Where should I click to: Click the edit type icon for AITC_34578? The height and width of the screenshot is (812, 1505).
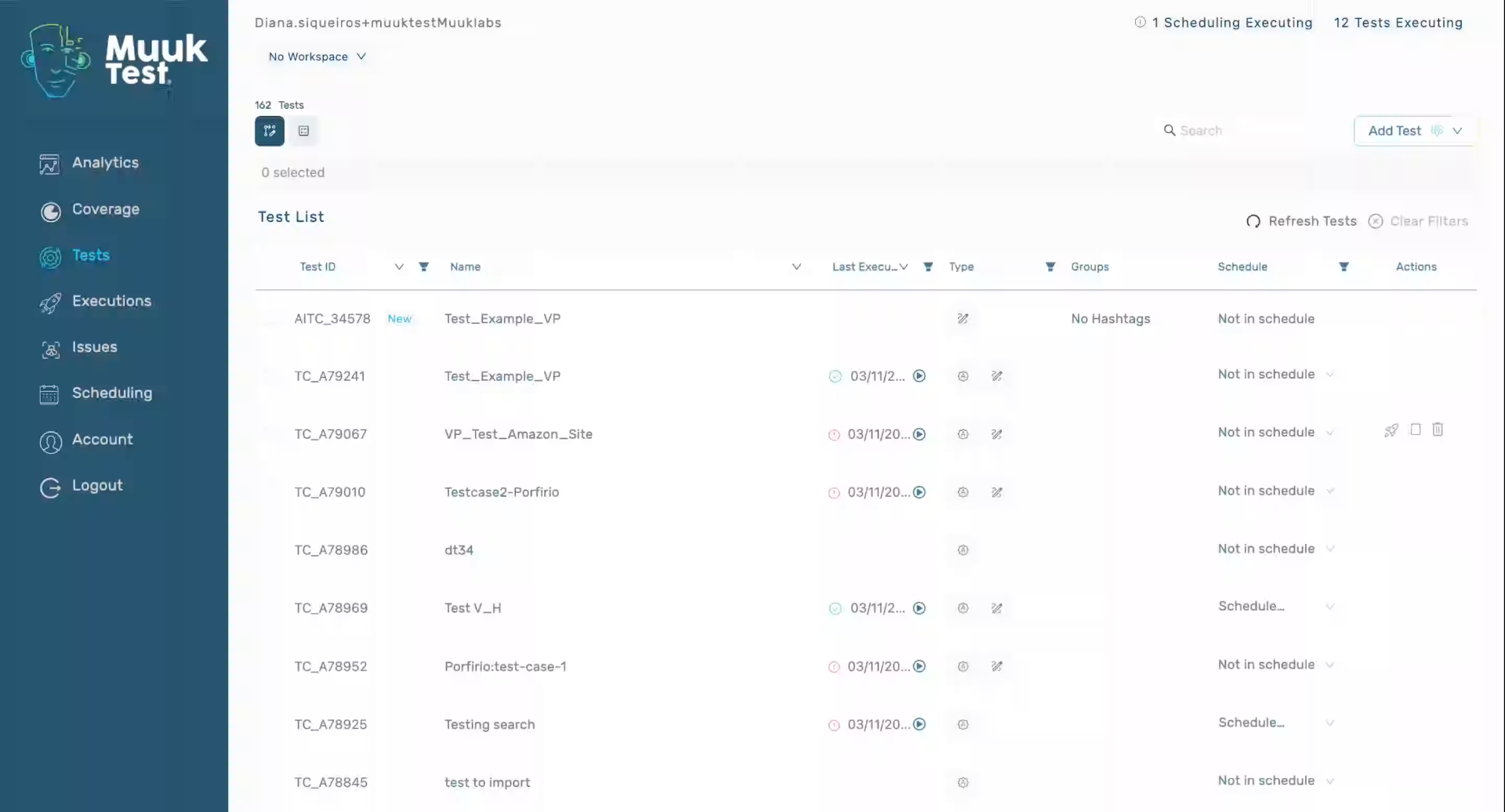(963, 319)
